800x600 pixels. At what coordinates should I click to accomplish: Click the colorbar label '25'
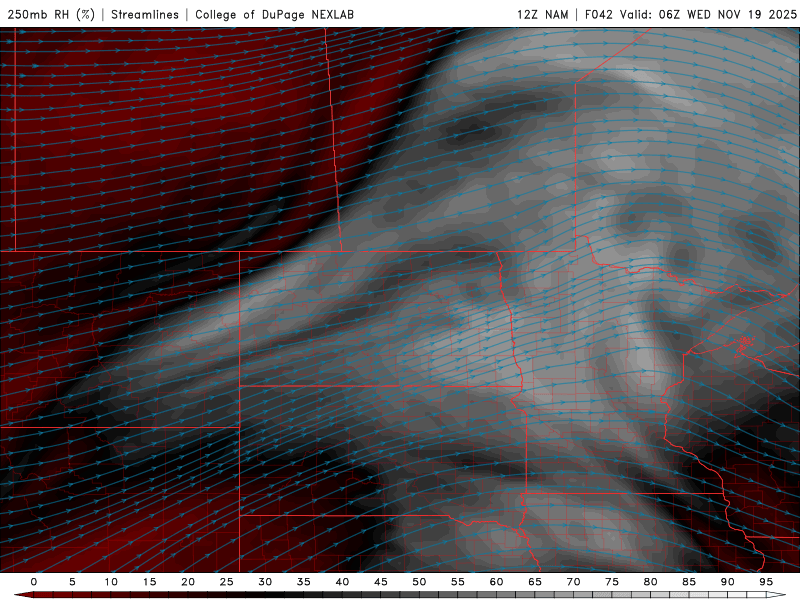[x=227, y=582]
